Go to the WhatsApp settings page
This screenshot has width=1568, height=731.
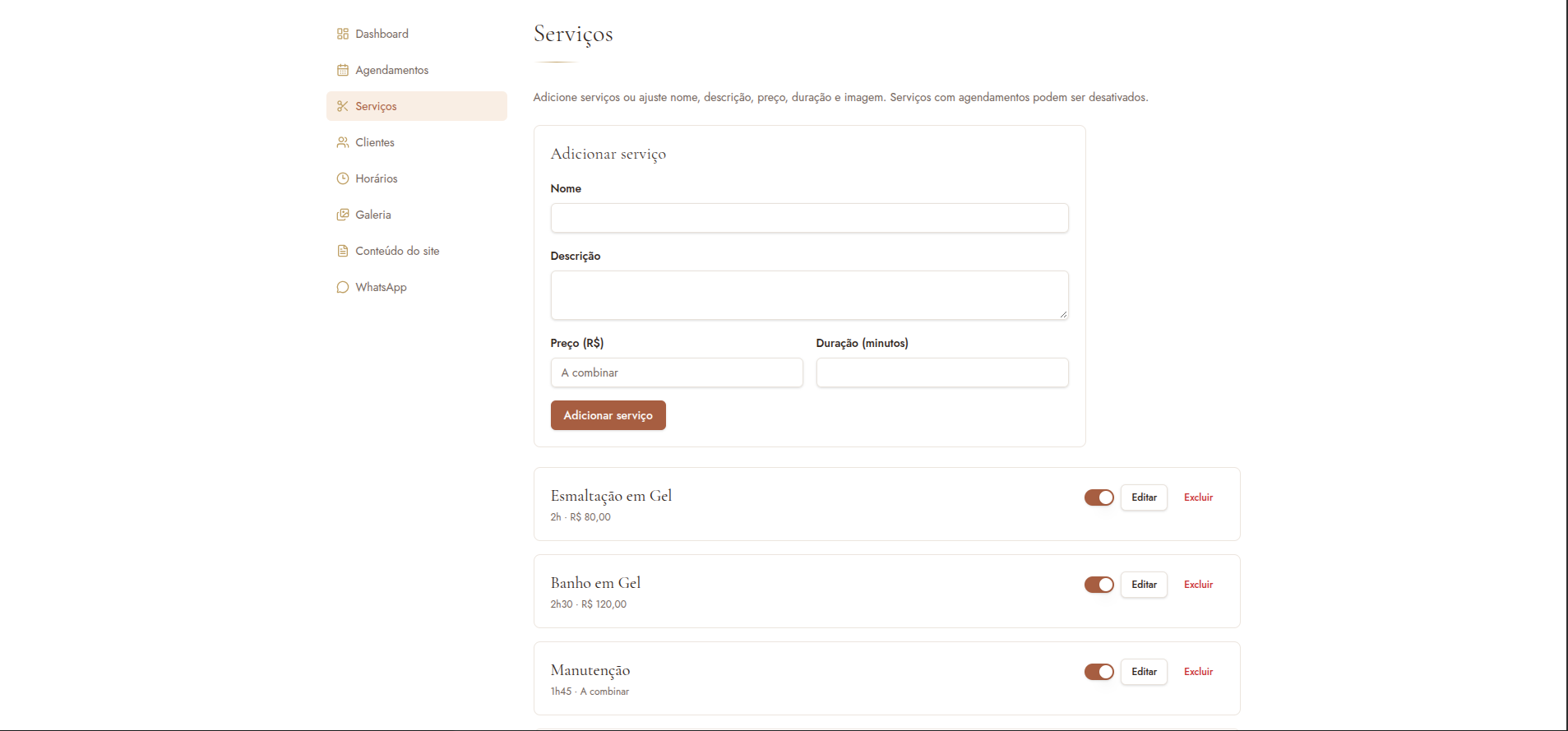417,287
